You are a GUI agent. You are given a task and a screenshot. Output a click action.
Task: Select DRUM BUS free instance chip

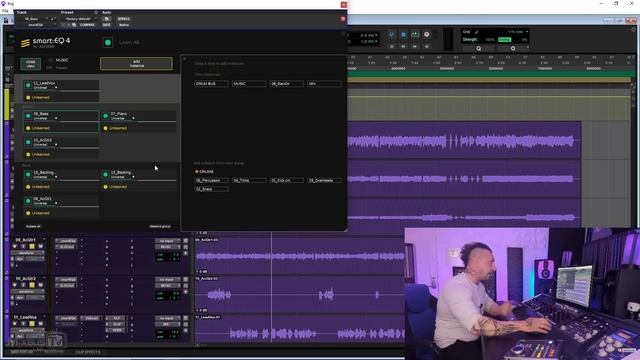coord(211,84)
